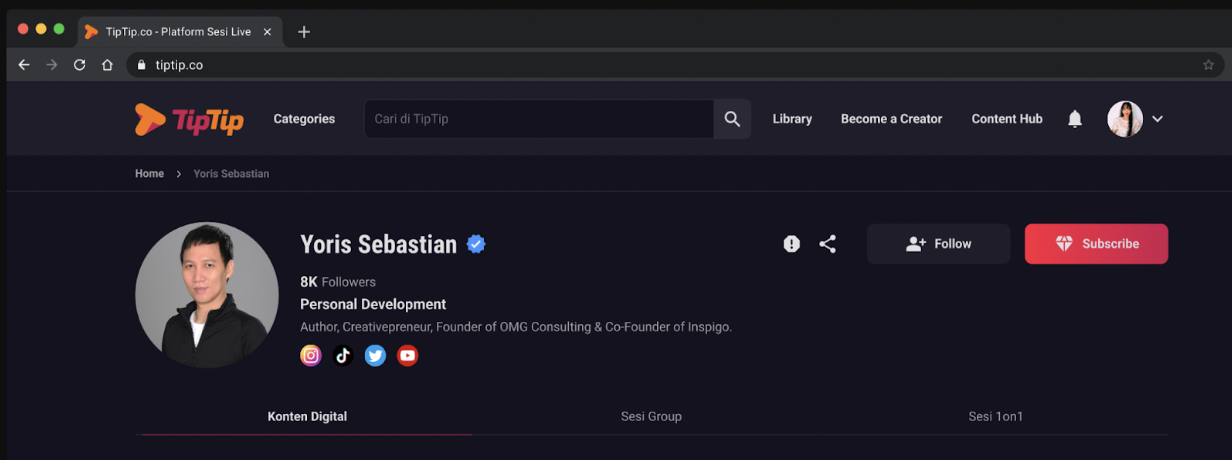Image resolution: width=1232 pixels, height=460 pixels.
Task: Bookmark this page with the star icon
Action: point(1208,65)
